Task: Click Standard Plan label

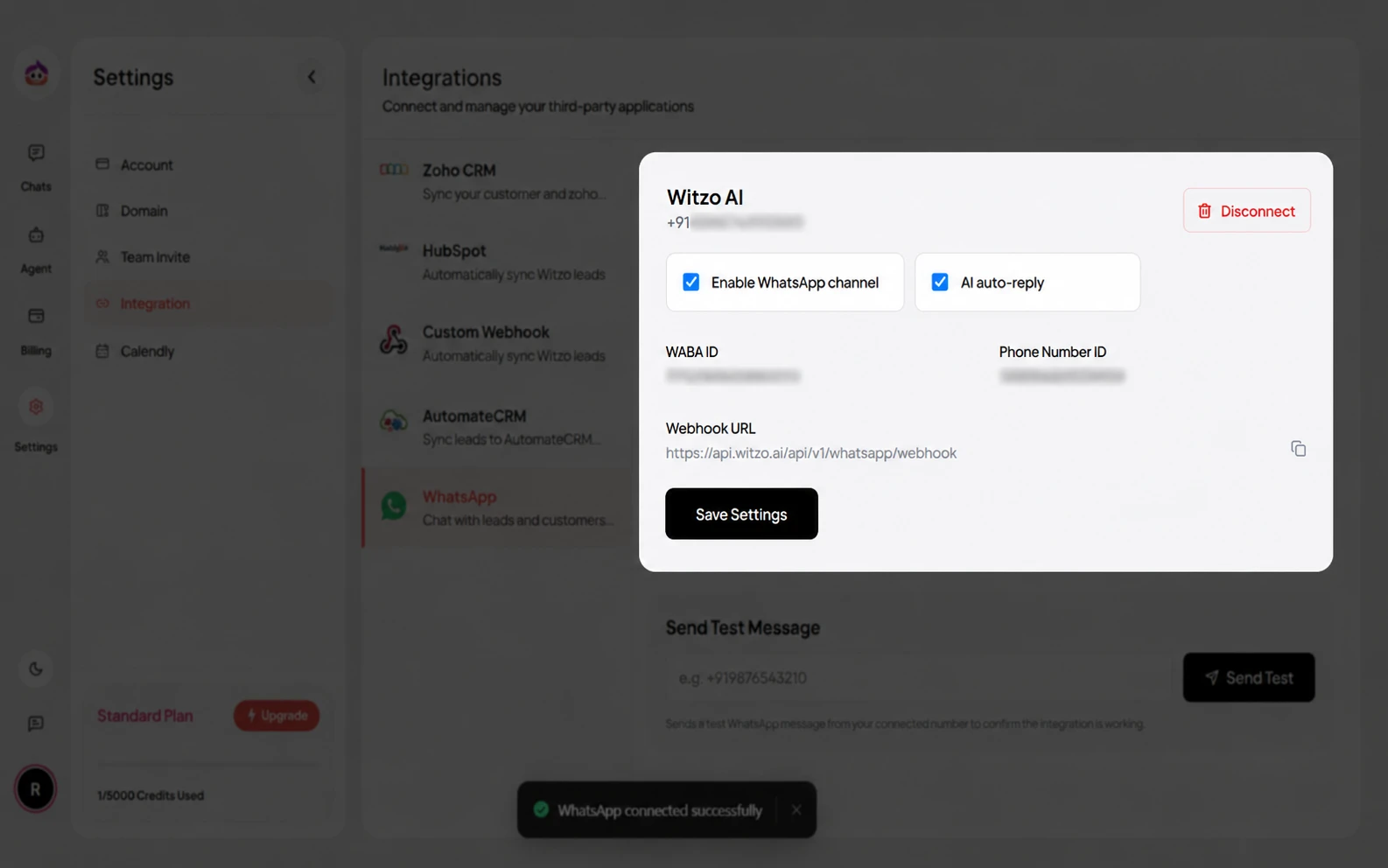Action: click(145, 716)
